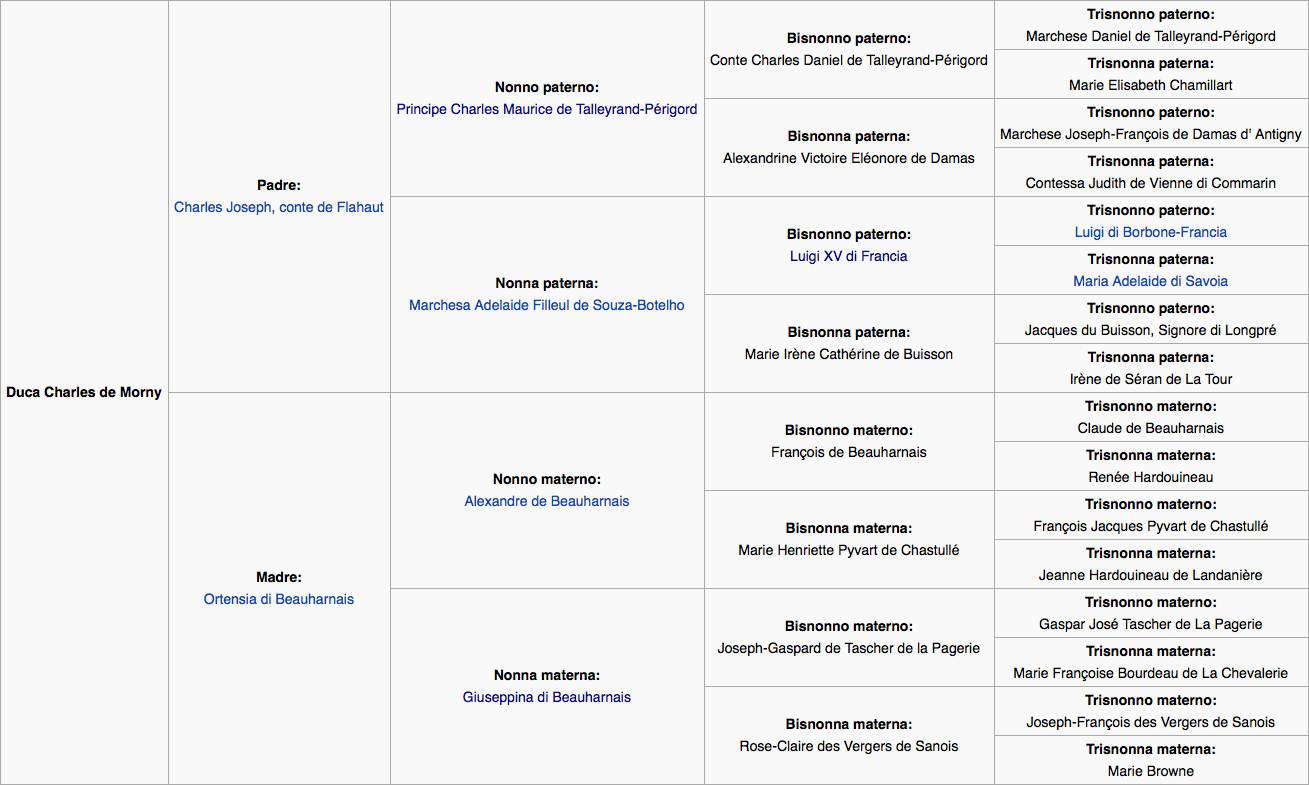Open the Maria Adelaide di Savoia link
This screenshot has height=785, width=1309.
coord(1150,281)
